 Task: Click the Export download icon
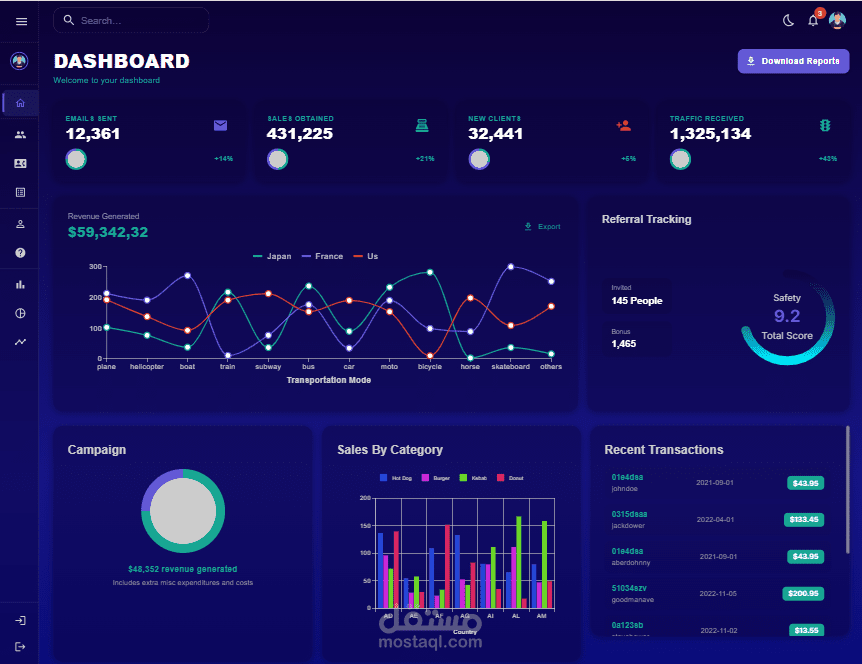click(528, 226)
